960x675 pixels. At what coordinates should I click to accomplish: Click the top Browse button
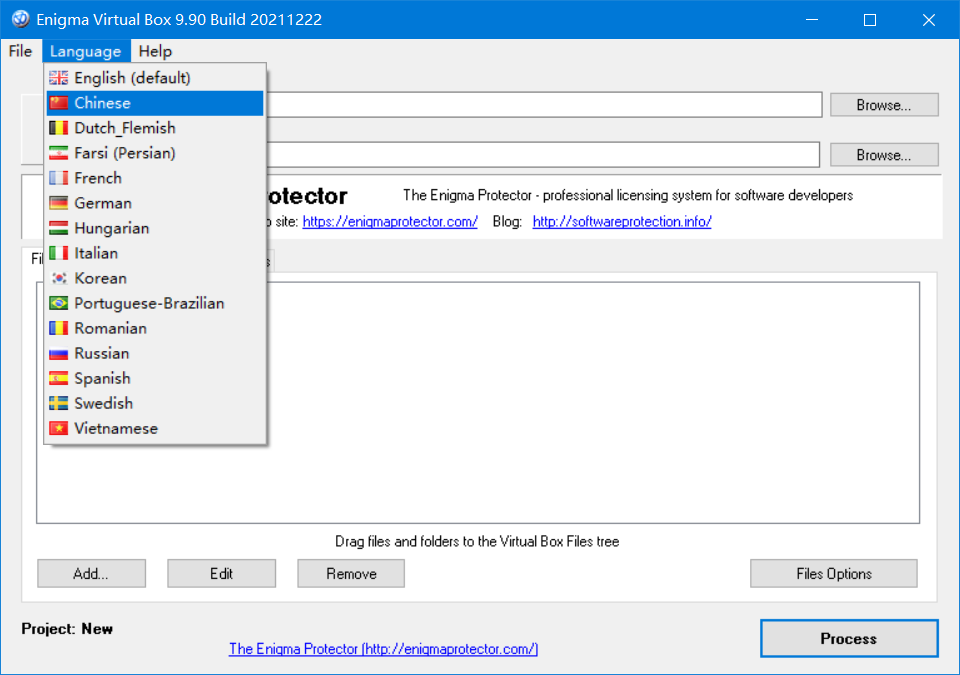[883, 105]
